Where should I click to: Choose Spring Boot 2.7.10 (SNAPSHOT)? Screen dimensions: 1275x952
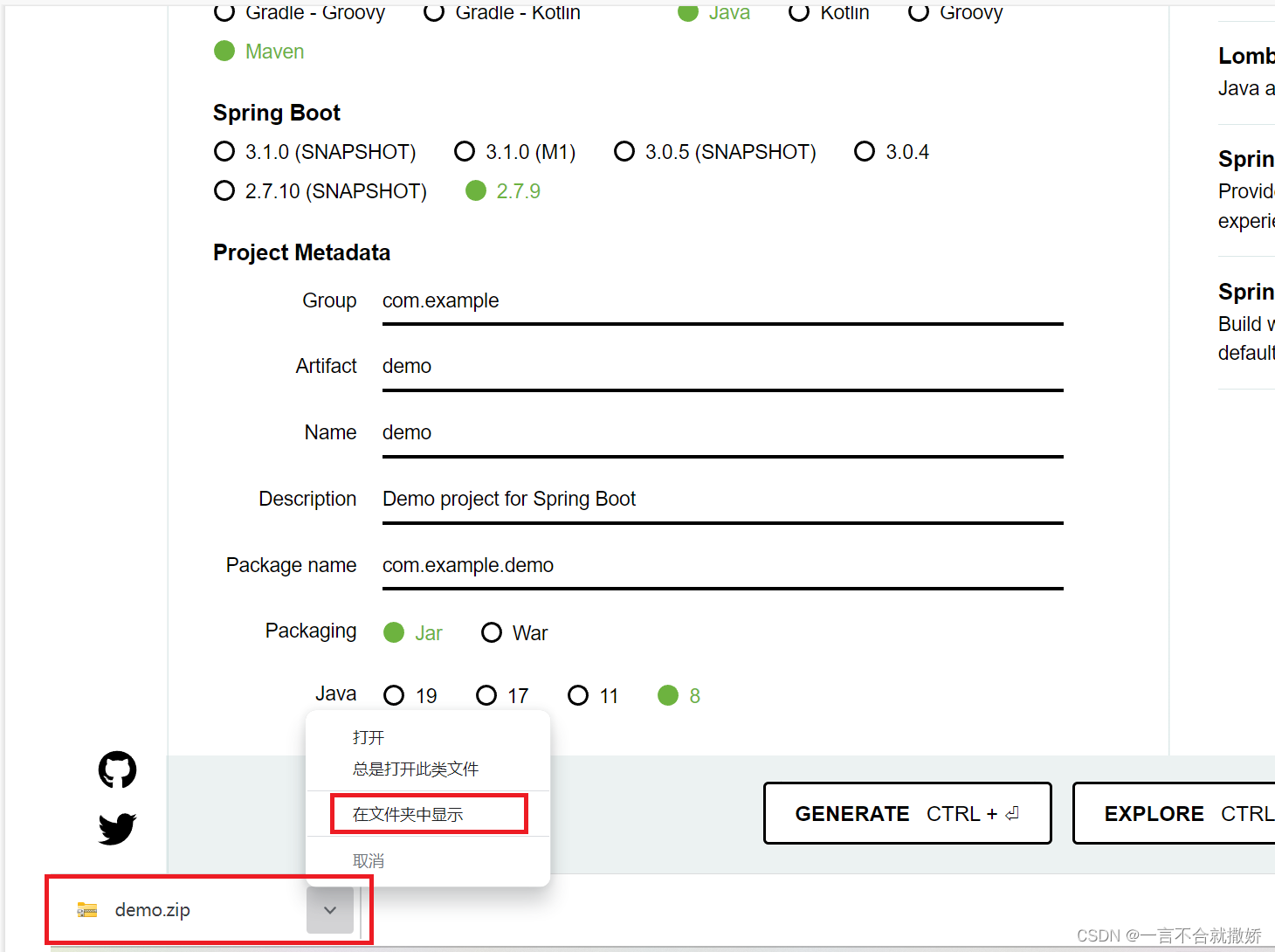pos(320,191)
